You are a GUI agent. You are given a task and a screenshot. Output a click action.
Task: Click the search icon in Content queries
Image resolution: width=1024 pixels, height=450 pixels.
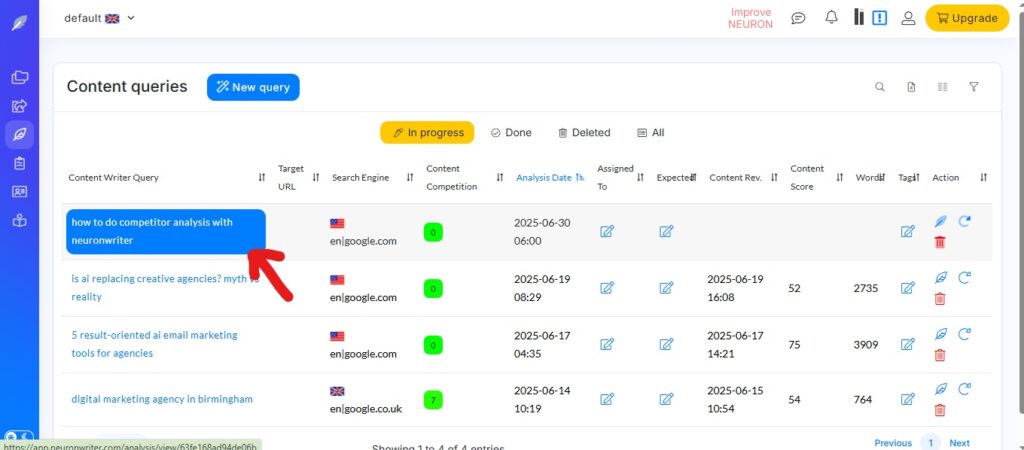(x=880, y=87)
